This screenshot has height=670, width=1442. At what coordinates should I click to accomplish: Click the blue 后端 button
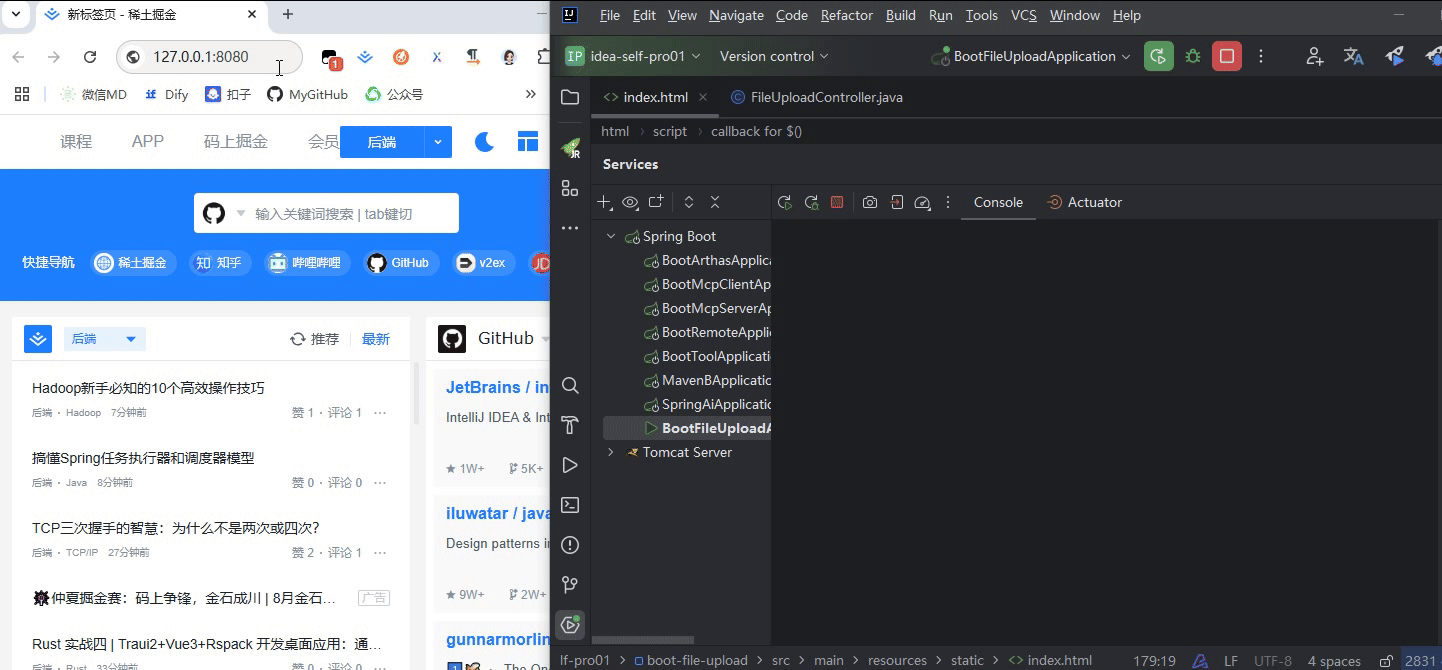tap(382, 142)
